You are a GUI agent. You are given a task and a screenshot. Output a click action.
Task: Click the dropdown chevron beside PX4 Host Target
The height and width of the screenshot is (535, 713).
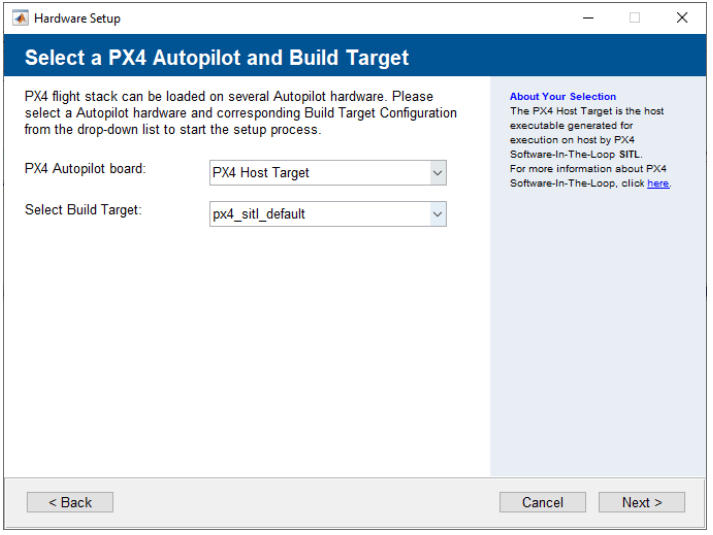click(438, 173)
